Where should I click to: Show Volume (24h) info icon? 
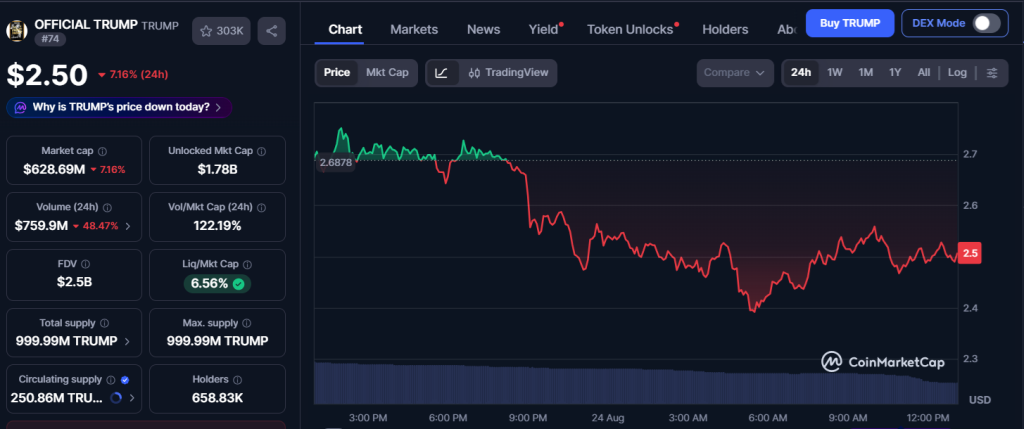click(x=107, y=207)
